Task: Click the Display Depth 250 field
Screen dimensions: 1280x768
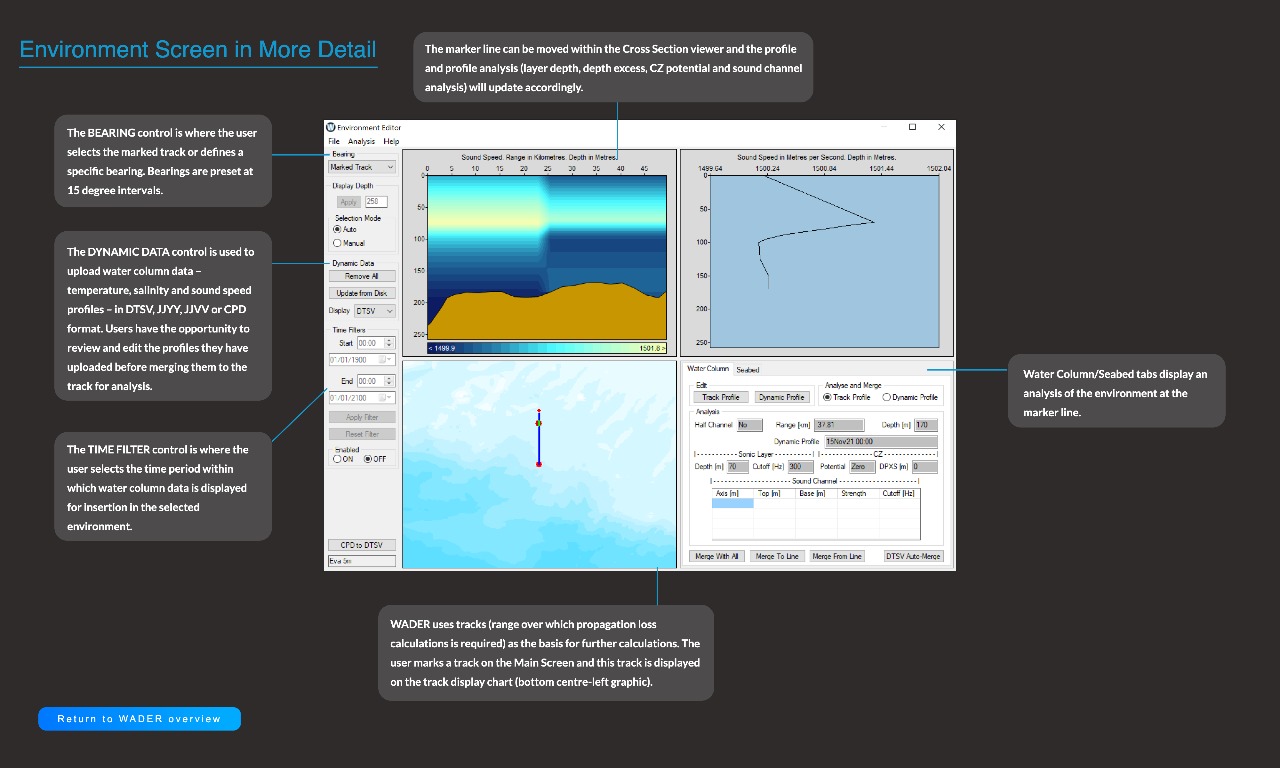Action: 376,202
